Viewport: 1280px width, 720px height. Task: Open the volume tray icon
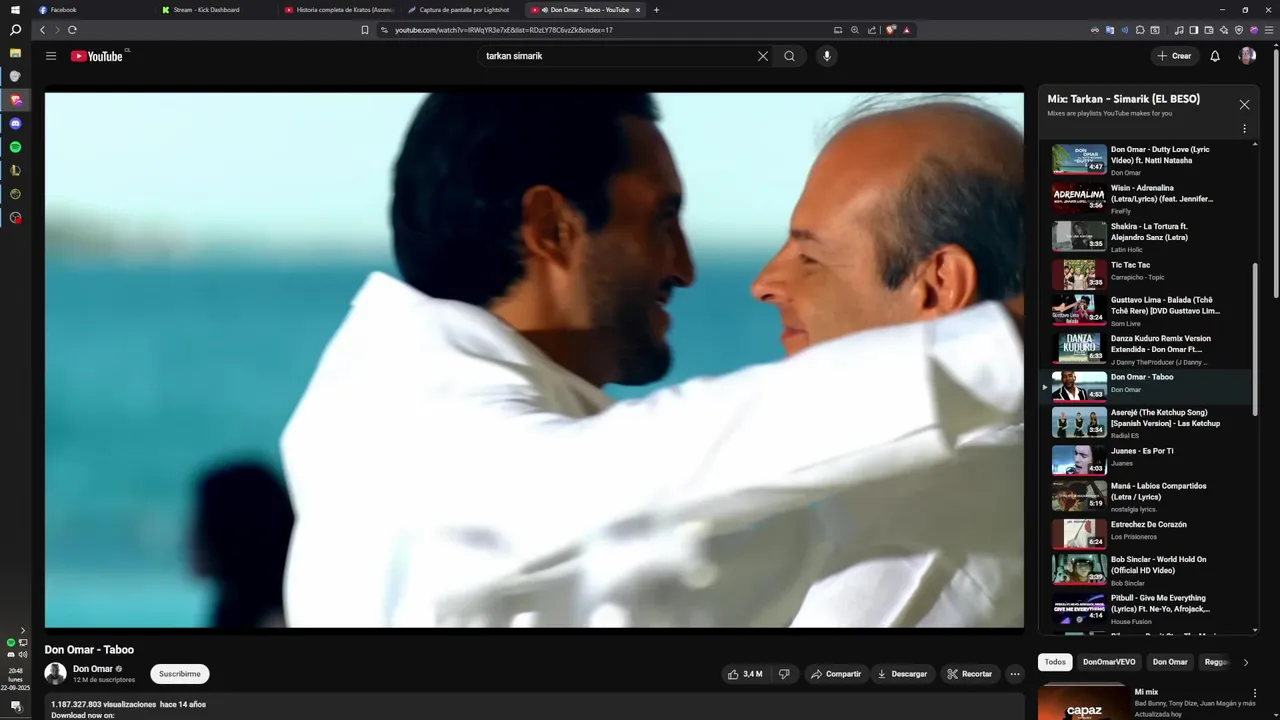coord(23,654)
